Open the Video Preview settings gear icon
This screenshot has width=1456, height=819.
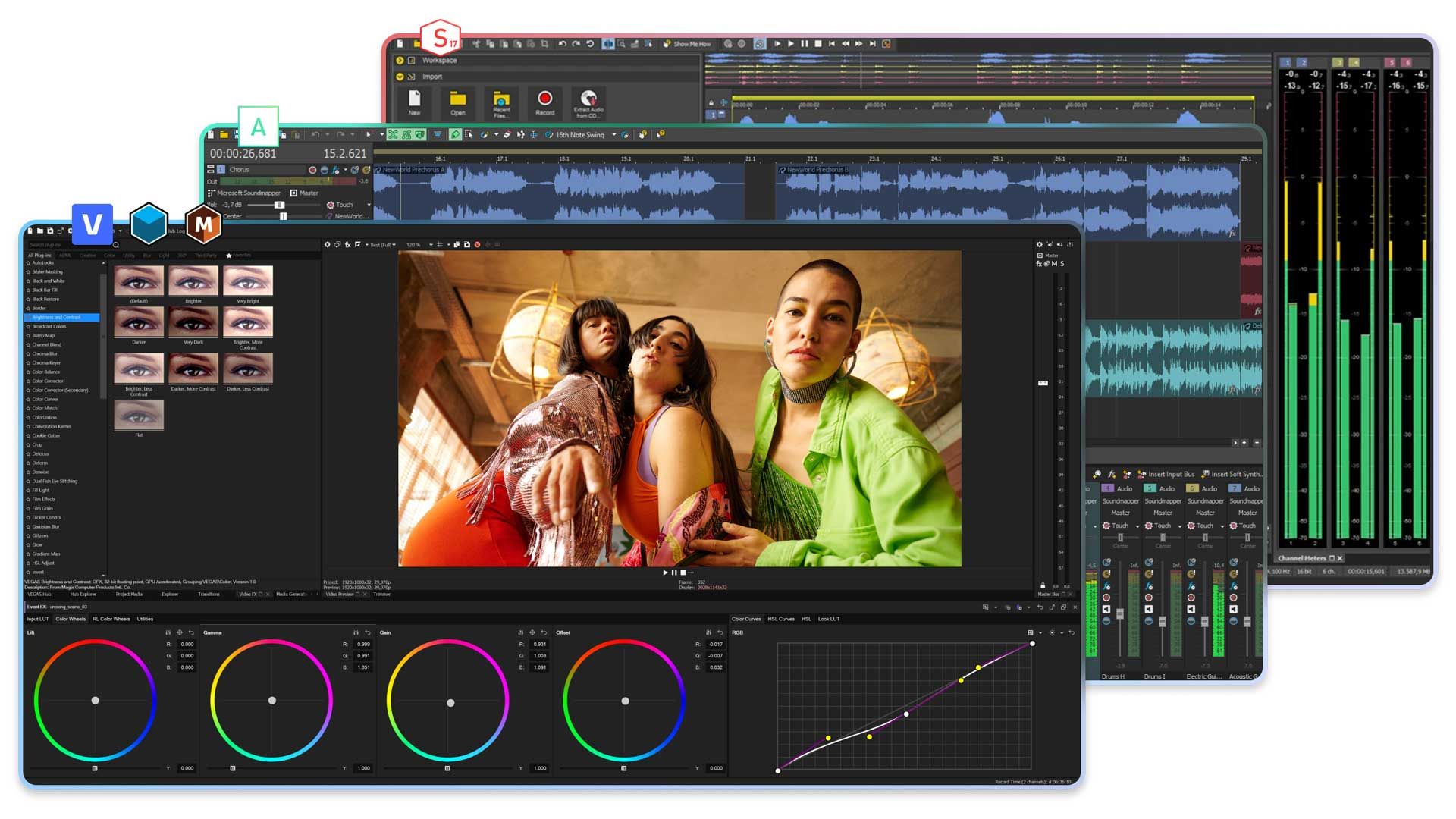pos(328,244)
